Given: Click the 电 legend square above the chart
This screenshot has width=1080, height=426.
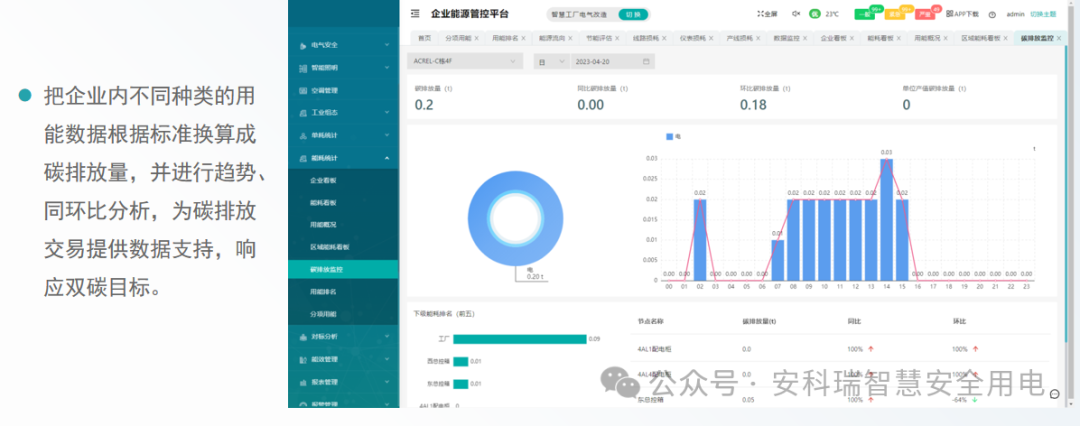Looking at the screenshot, I should (x=669, y=136).
